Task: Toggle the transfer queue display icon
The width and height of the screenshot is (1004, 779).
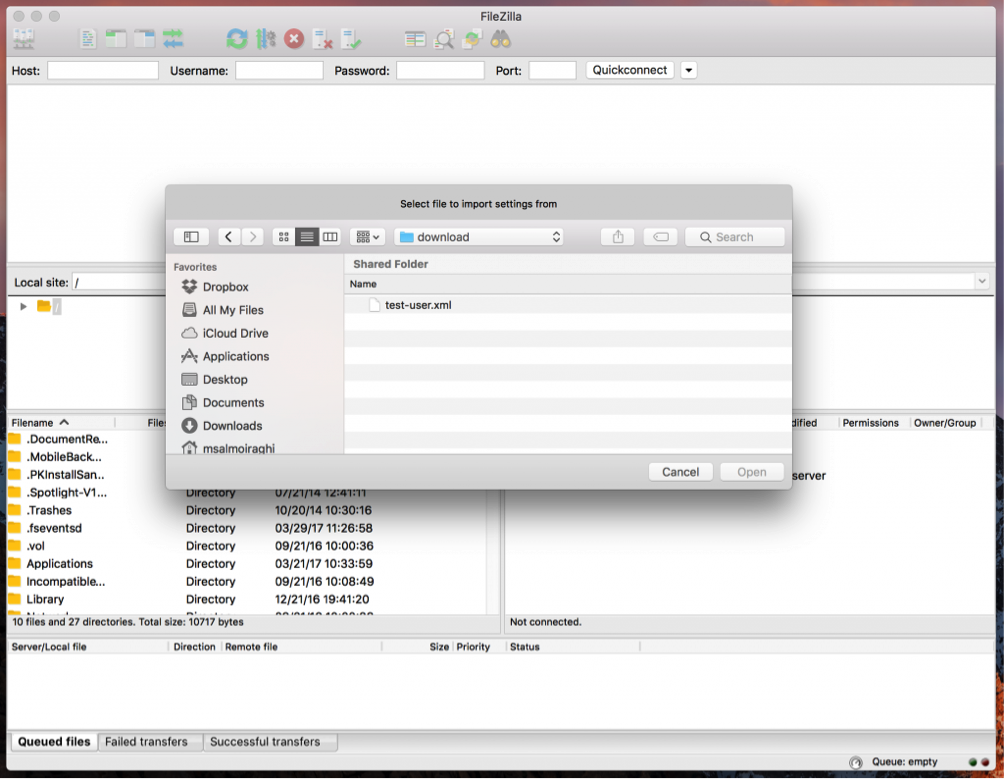Action: (x=173, y=40)
